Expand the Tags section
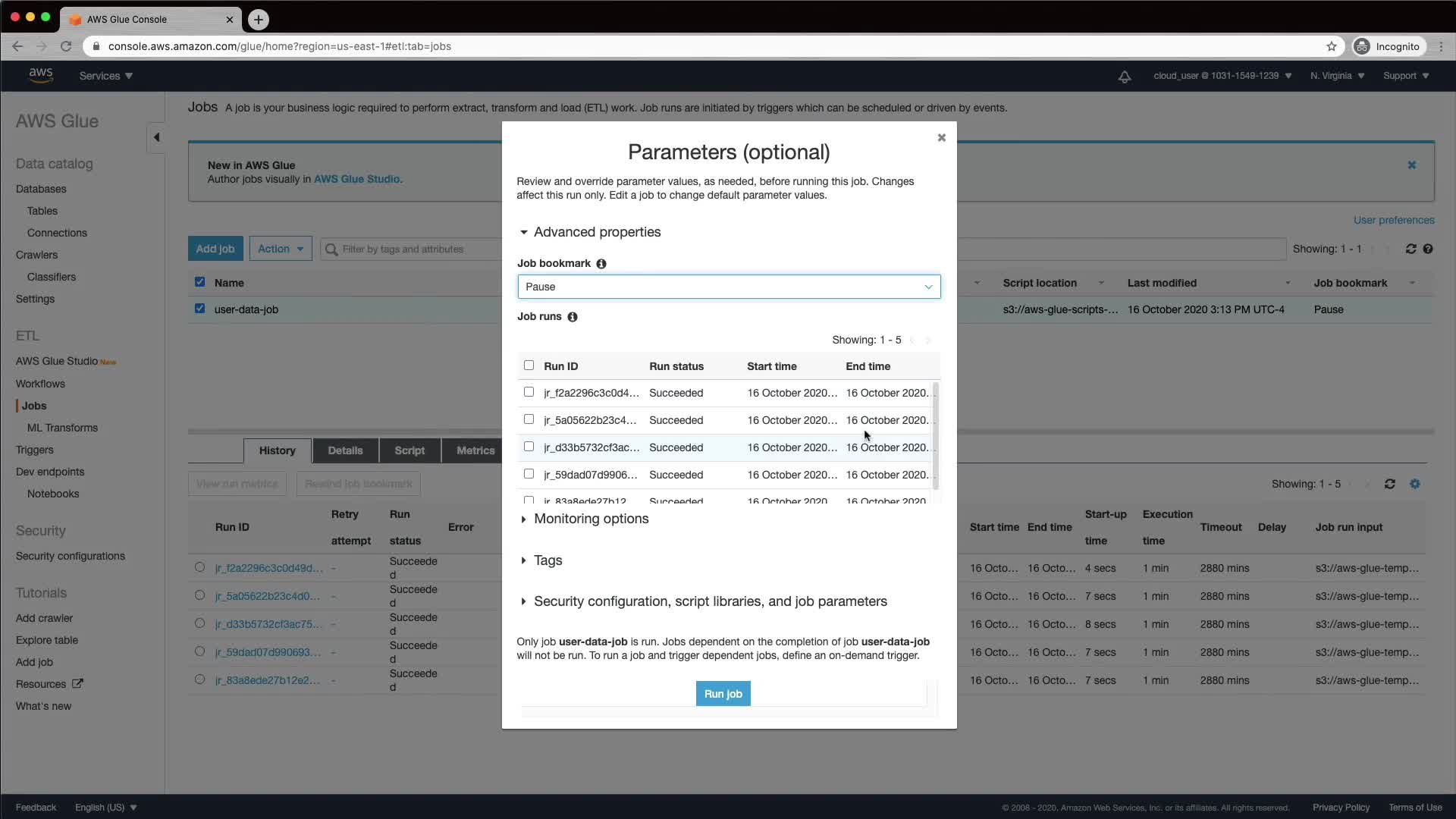The height and width of the screenshot is (819, 1456). click(548, 560)
